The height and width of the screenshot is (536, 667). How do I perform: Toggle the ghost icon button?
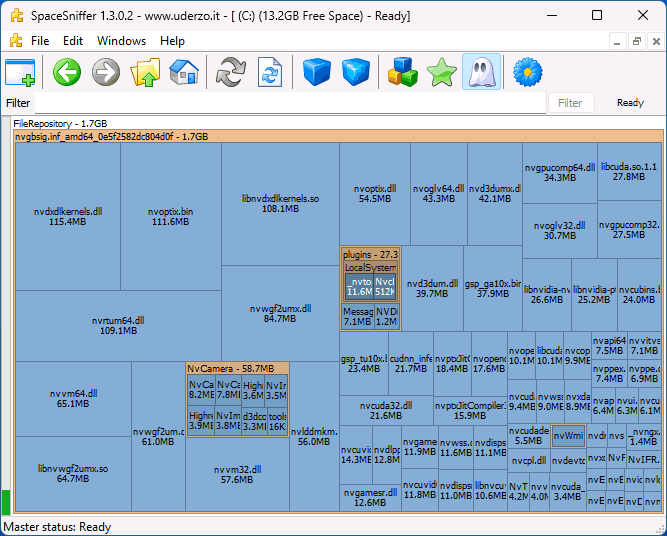pyautogui.click(x=481, y=73)
